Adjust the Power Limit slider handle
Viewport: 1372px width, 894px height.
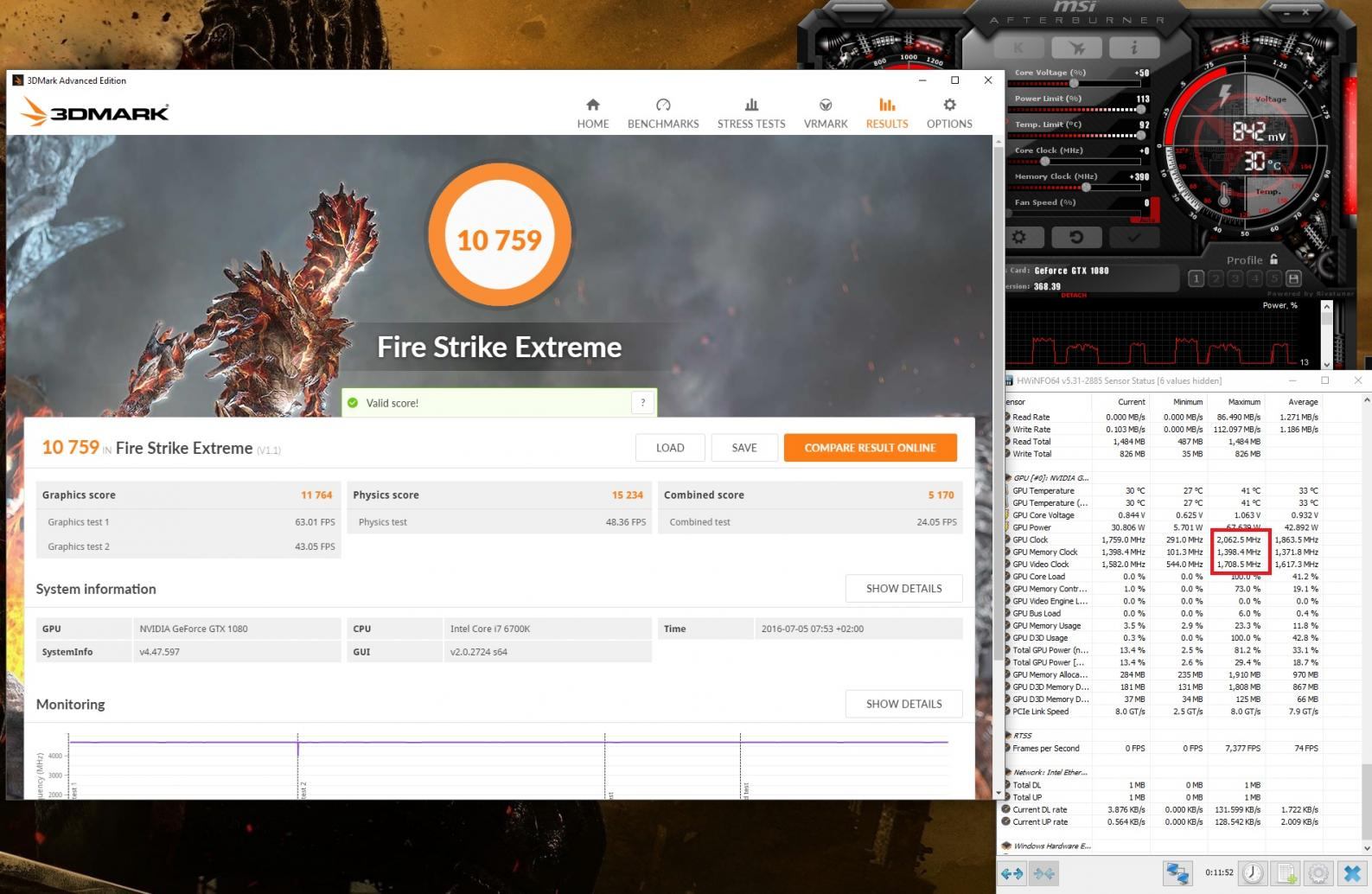(1142, 110)
